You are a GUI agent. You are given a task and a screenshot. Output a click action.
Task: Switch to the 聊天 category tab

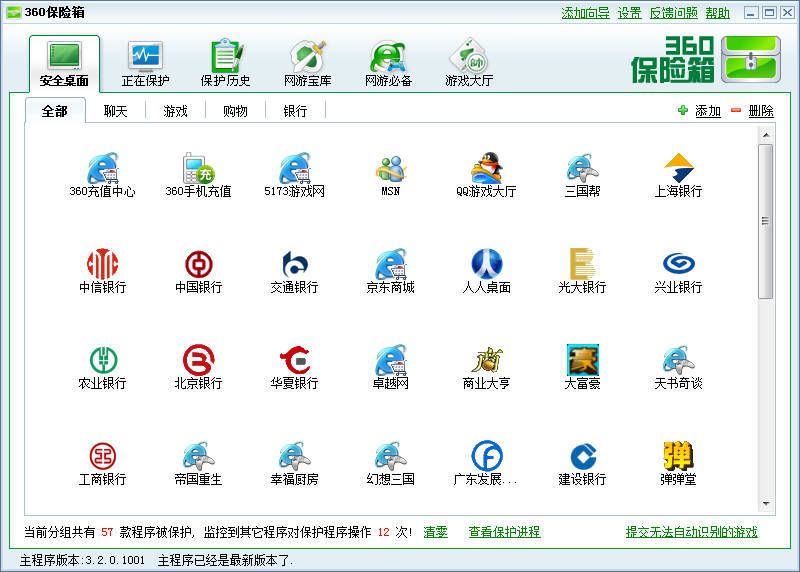tap(115, 111)
